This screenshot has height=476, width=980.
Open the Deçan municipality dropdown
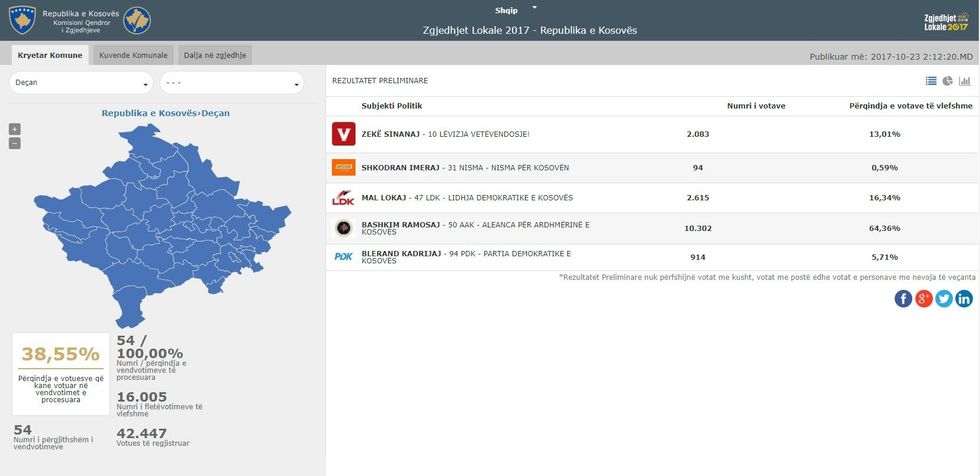click(81, 82)
